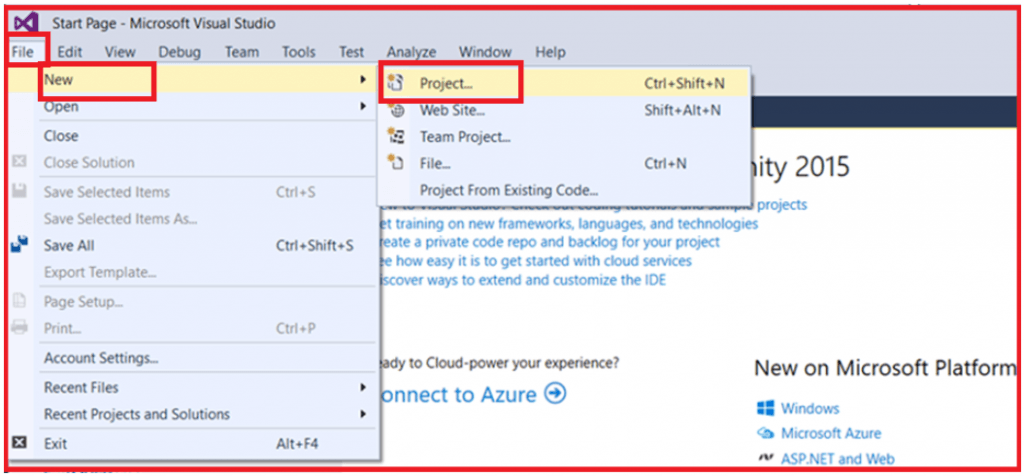
Task: Select Account Settings menu entry
Action: click(101, 358)
